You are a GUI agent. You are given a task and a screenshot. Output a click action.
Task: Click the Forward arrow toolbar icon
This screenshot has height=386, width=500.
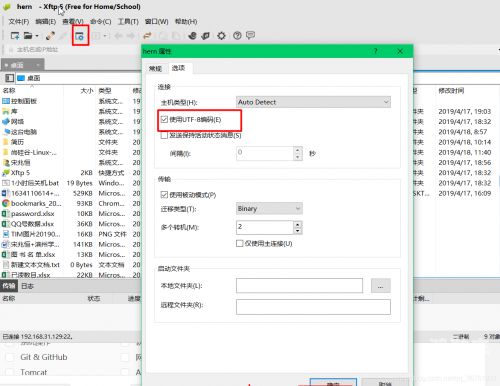pos(131,35)
